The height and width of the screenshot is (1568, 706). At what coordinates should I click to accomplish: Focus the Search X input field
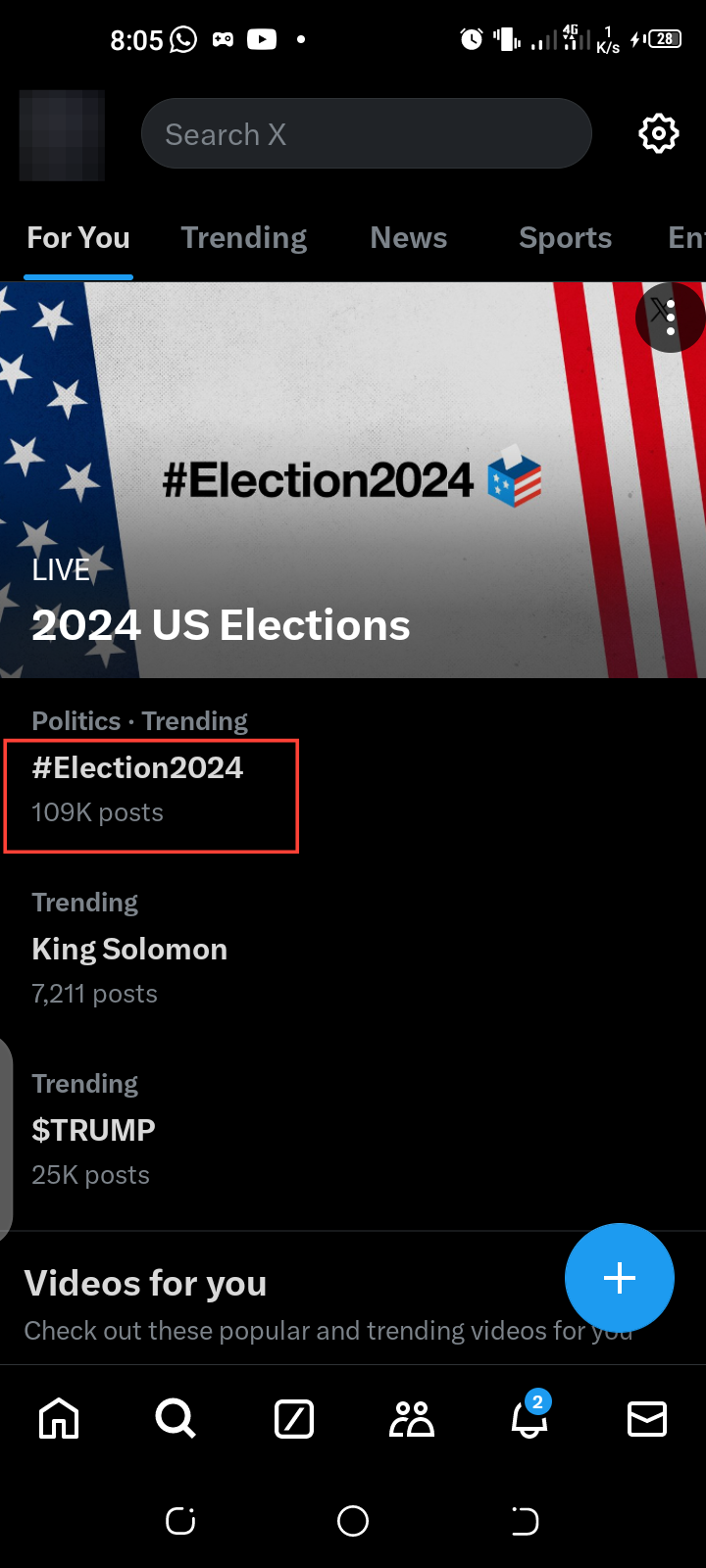(x=366, y=134)
